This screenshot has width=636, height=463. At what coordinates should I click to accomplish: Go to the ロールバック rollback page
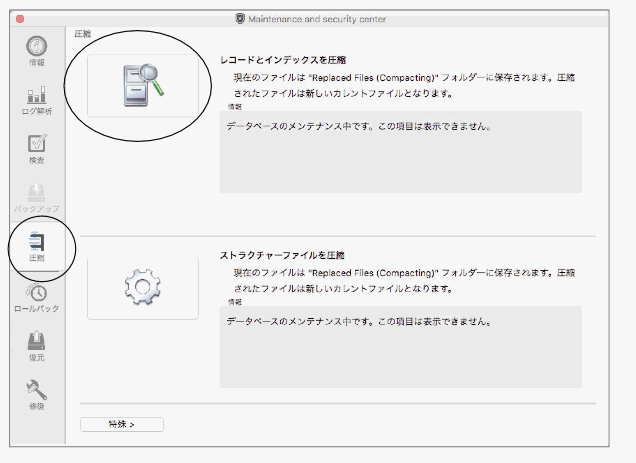37,296
